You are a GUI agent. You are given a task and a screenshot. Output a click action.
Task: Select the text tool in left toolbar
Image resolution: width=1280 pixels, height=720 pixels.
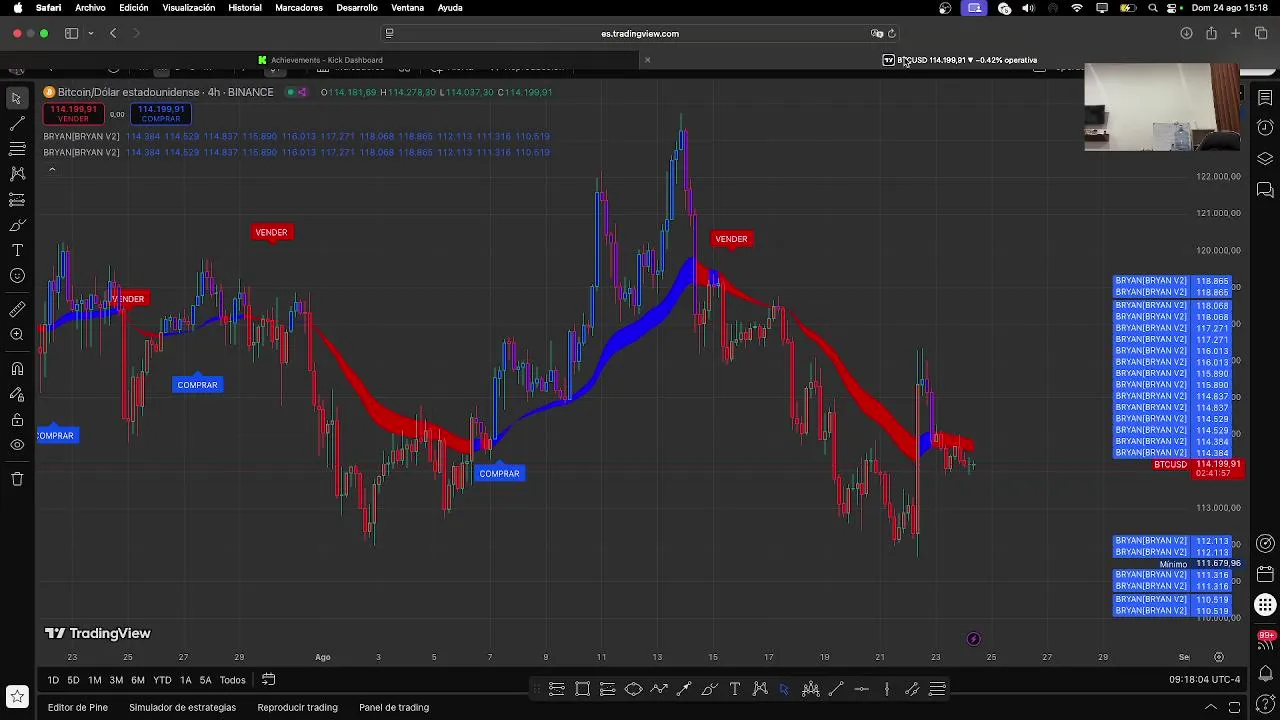tap(17, 250)
